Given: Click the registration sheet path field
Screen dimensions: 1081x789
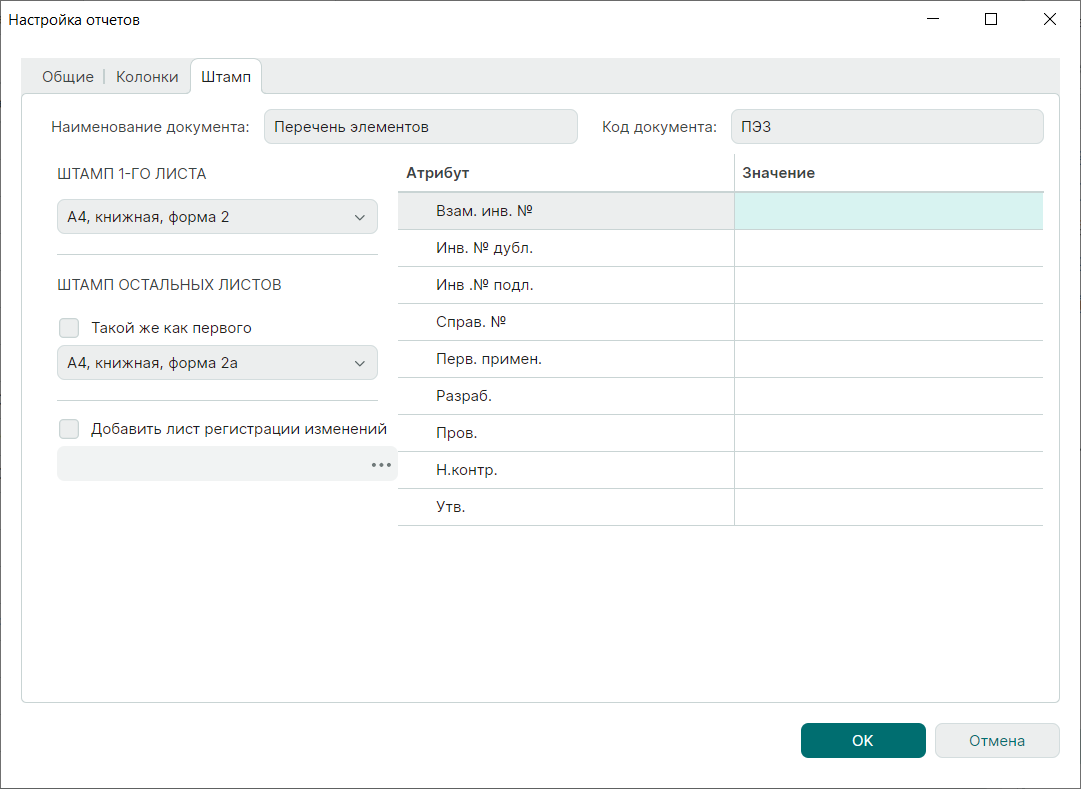Looking at the screenshot, I should click(x=210, y=464).
